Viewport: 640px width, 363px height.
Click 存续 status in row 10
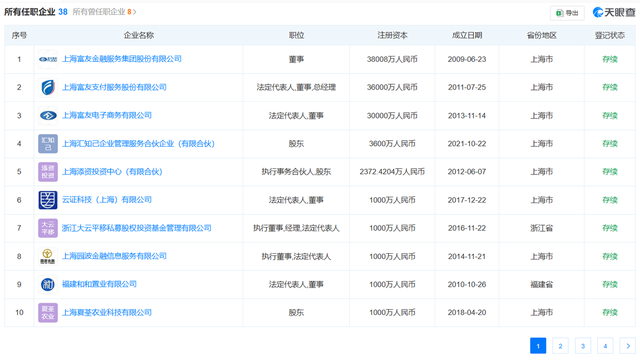point(610,313)
